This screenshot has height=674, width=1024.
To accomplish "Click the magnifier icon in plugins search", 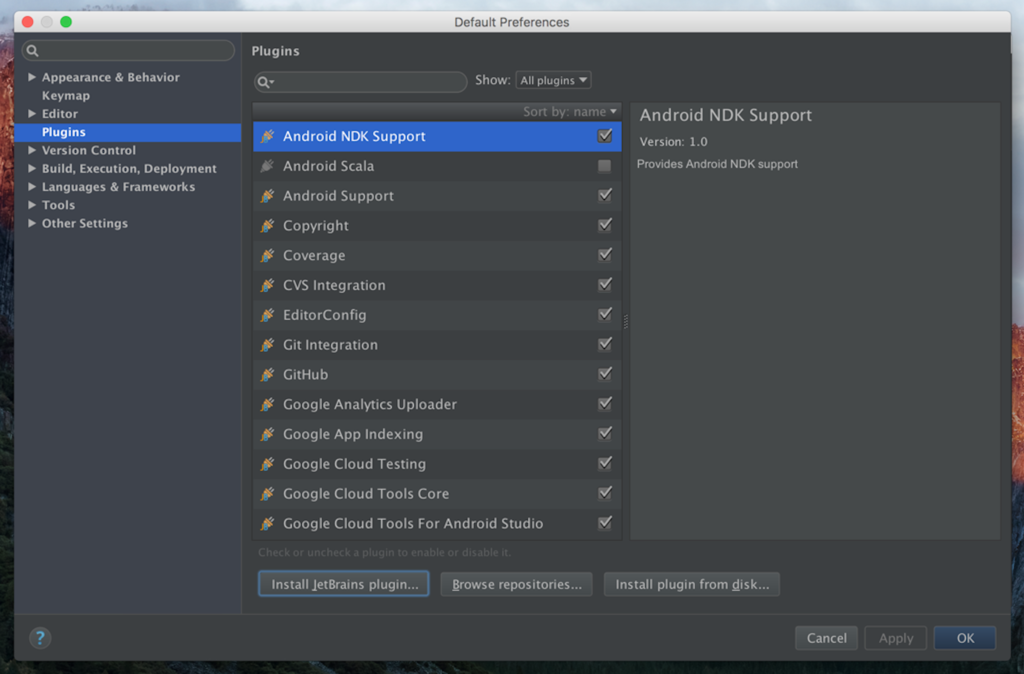I will click(x=264, y=82).
